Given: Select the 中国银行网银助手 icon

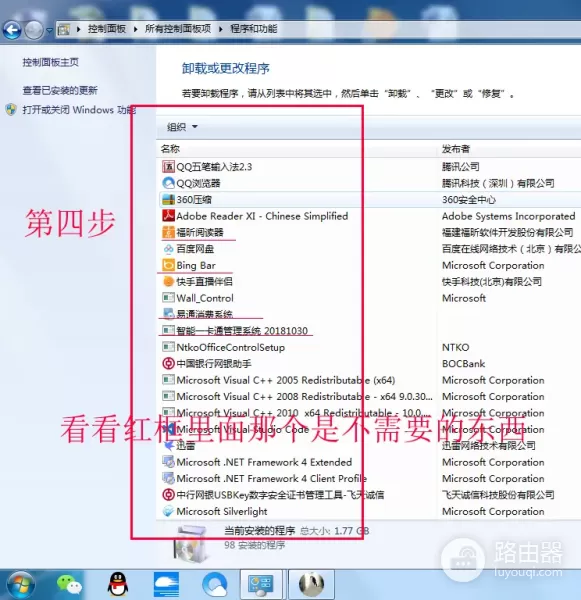Looking at the screenshot, I should pos(168,364).
